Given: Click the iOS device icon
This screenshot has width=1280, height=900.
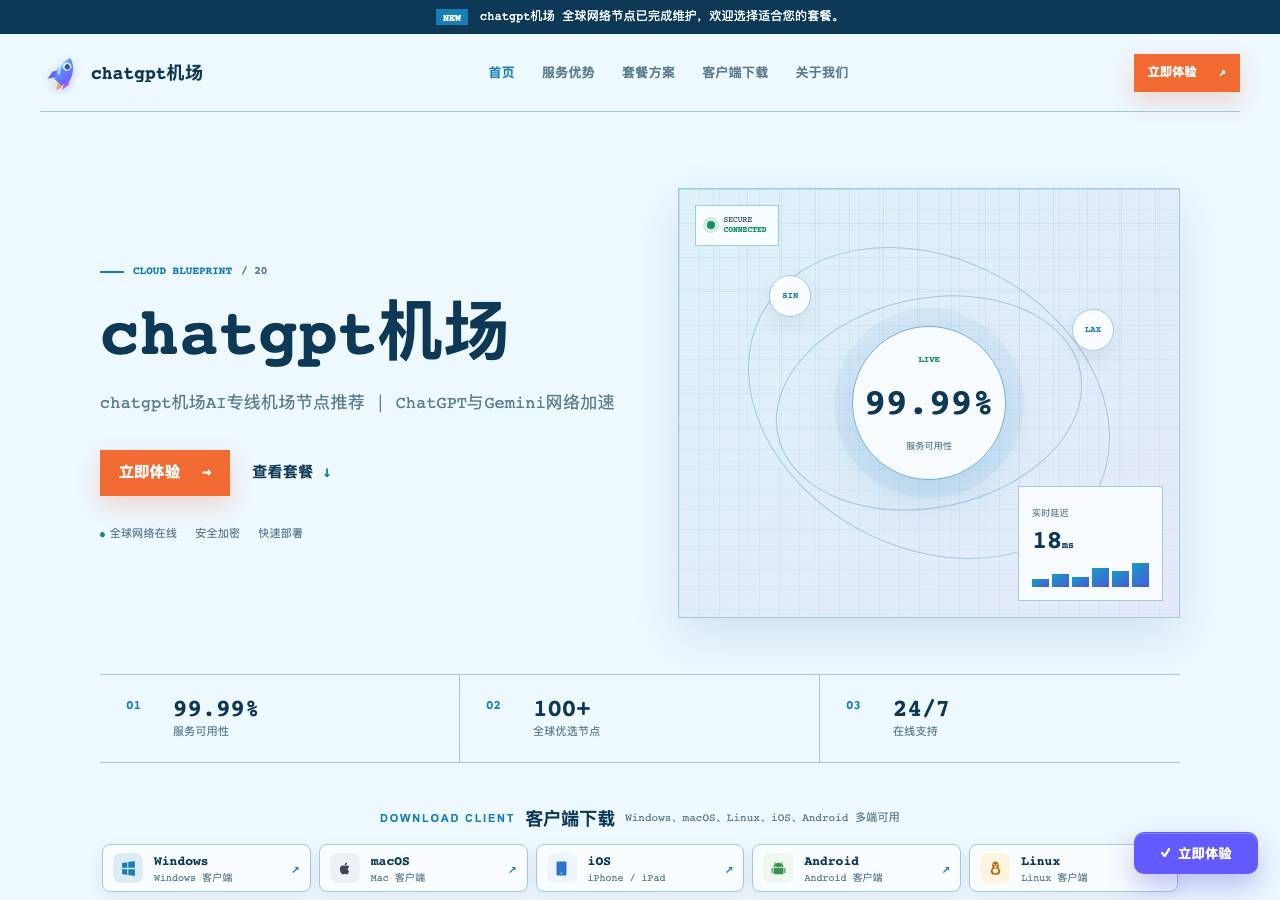Looking at the screenshot, I should click(x=561, y=868).
